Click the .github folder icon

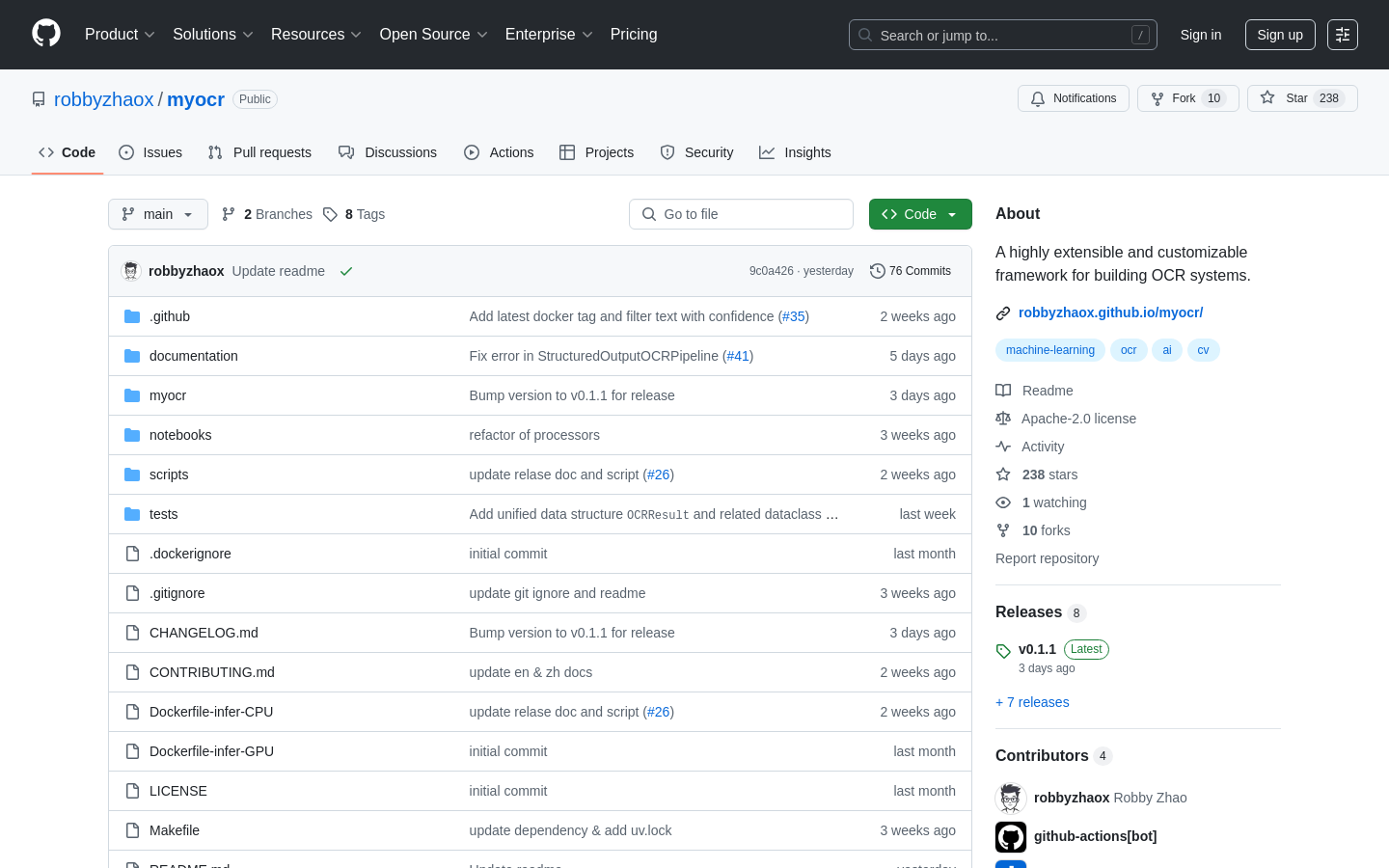132,316
